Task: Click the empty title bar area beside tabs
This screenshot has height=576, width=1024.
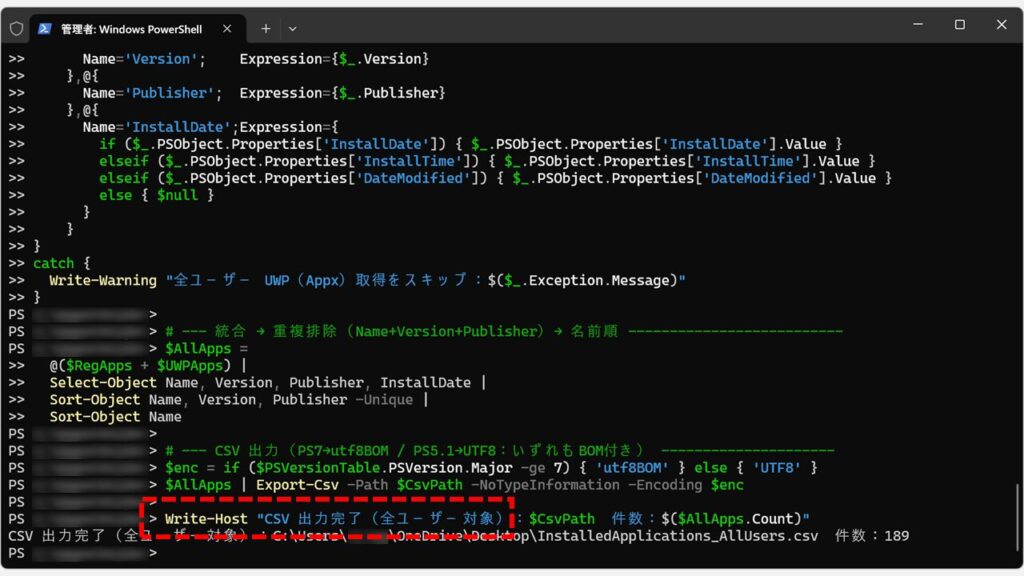Action: tap(600, 25)
